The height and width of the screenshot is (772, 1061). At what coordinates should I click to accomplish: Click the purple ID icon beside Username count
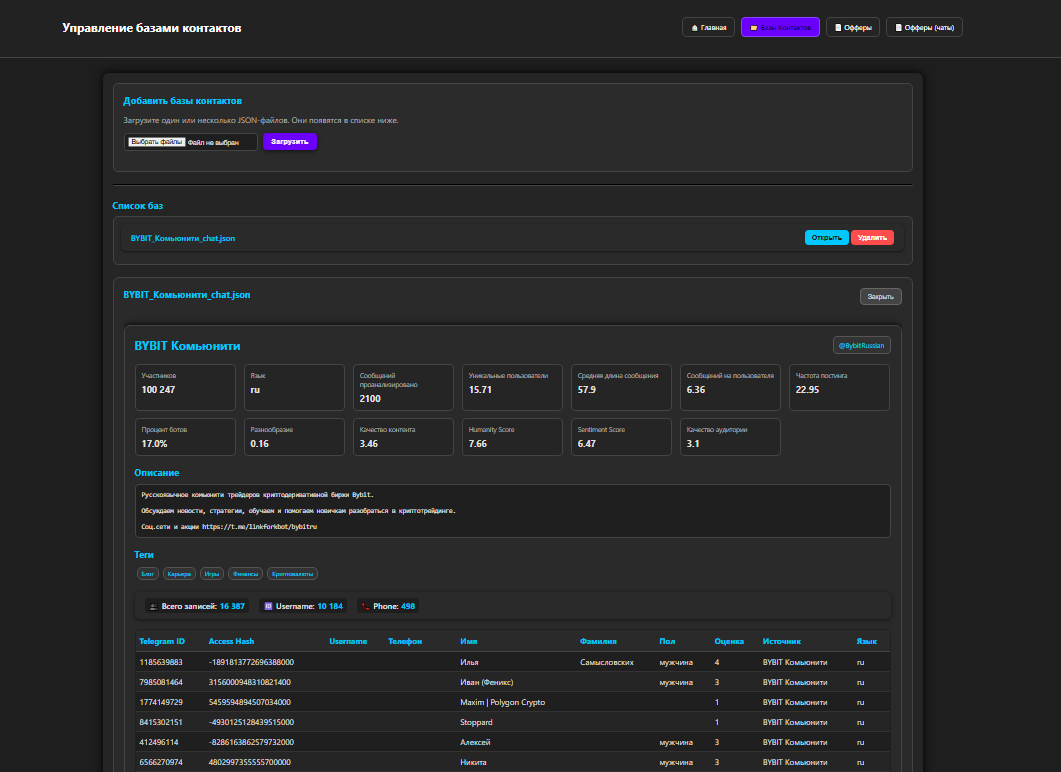(x=266, y=606)
